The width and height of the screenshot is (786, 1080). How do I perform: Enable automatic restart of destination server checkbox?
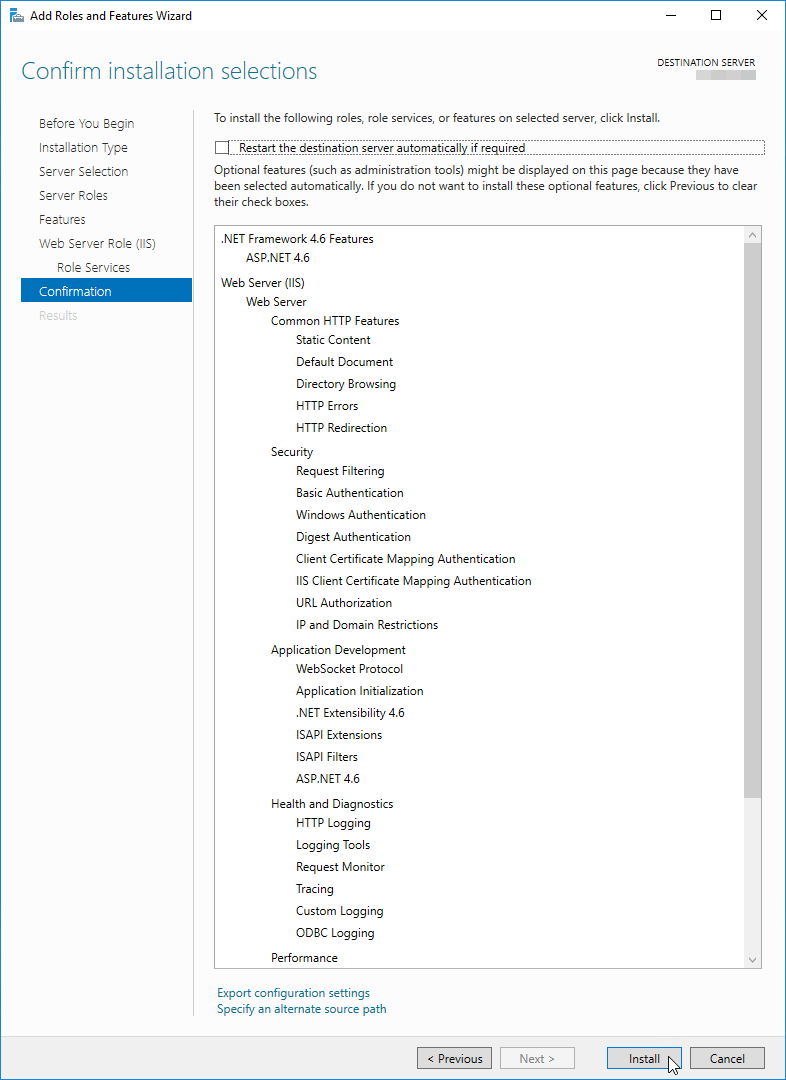click(x=222, y=148)
